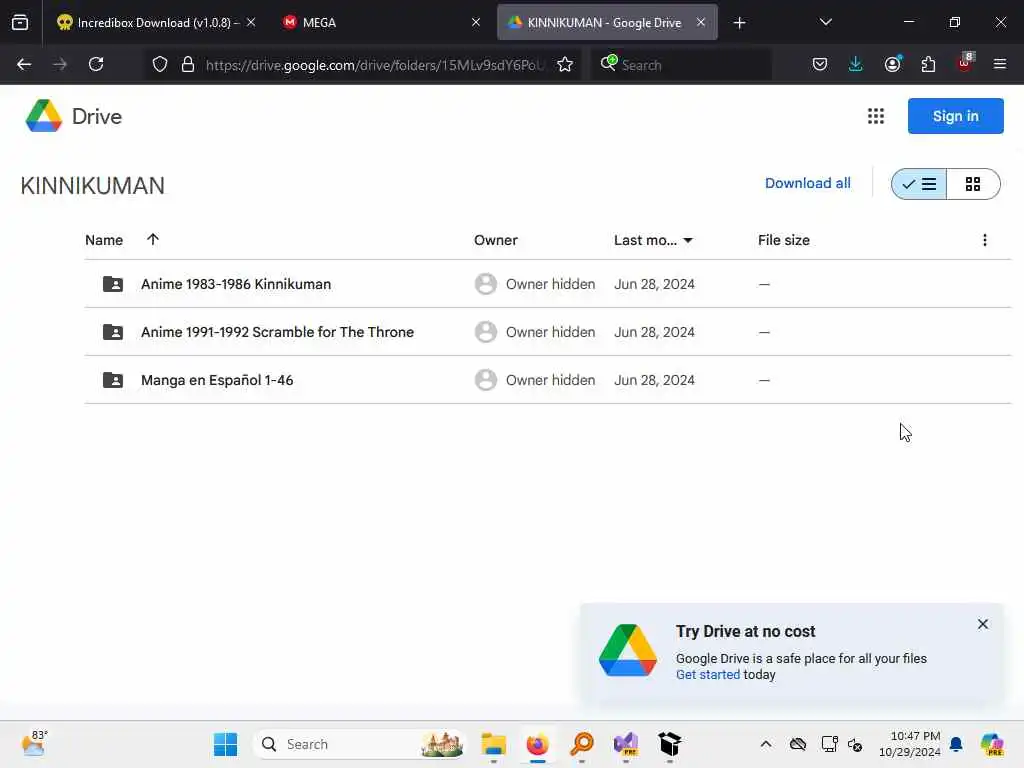Click the browser Search box
Viewport: 1024px width, 768px height.
tap(681, 65)
